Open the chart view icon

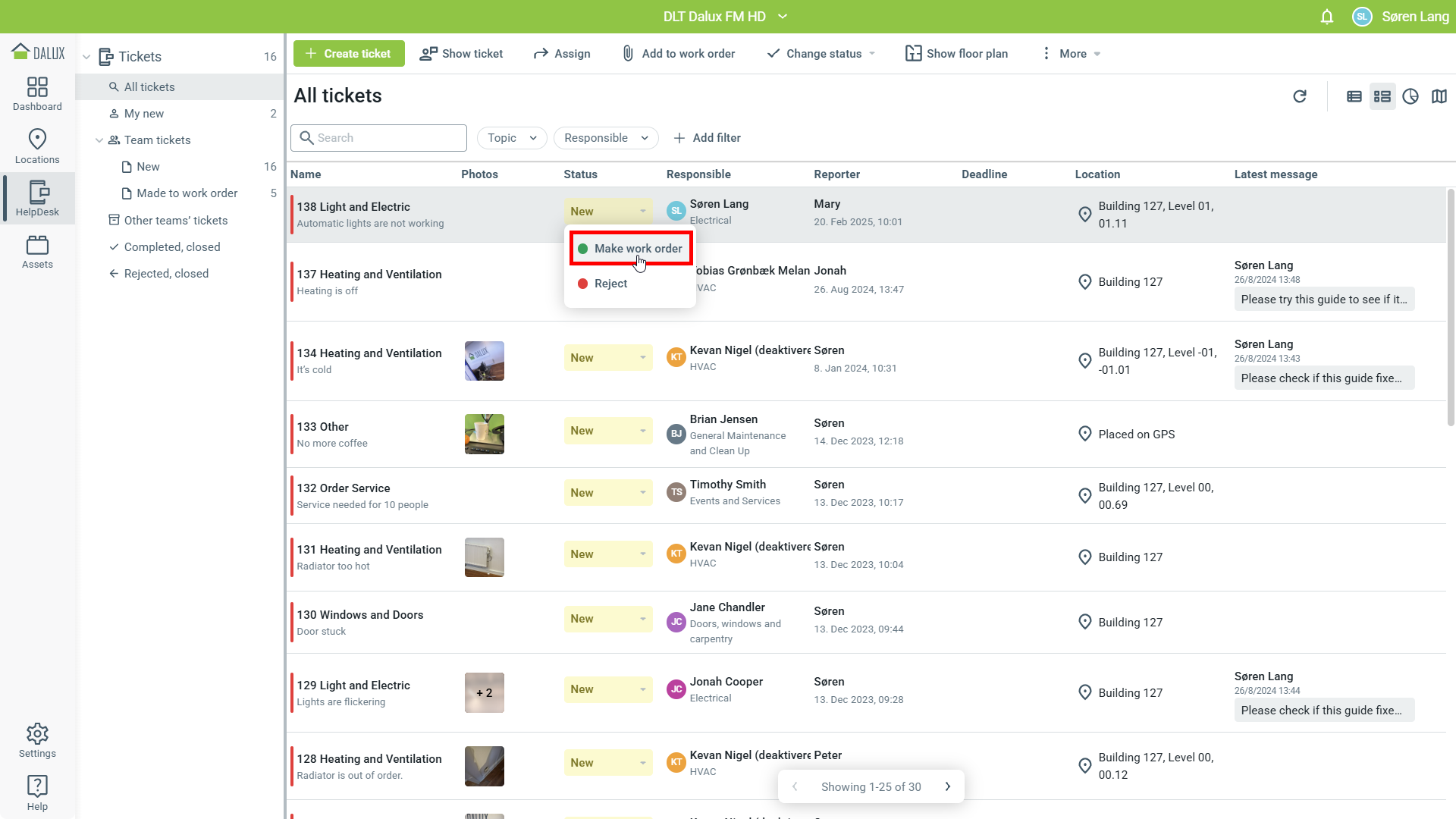point(1410,96)
